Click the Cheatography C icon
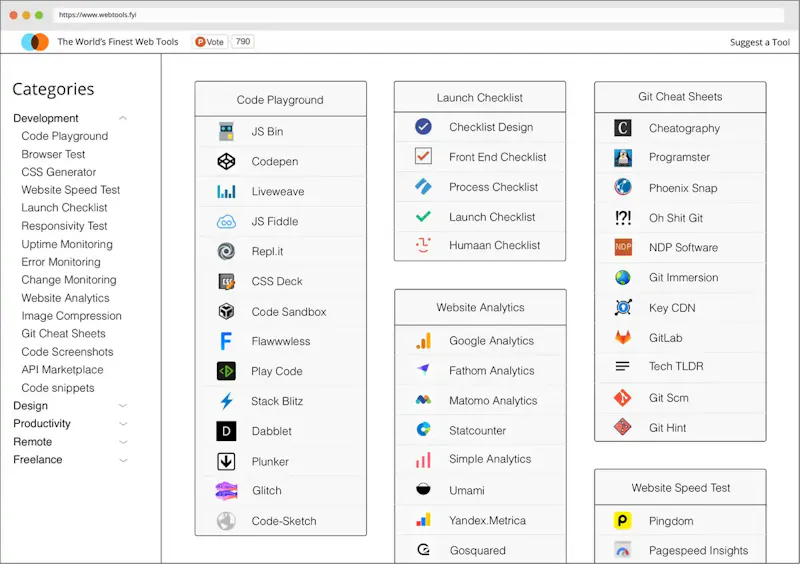The width and height of the screenshot is (800, 564). (x=622, y=128)
